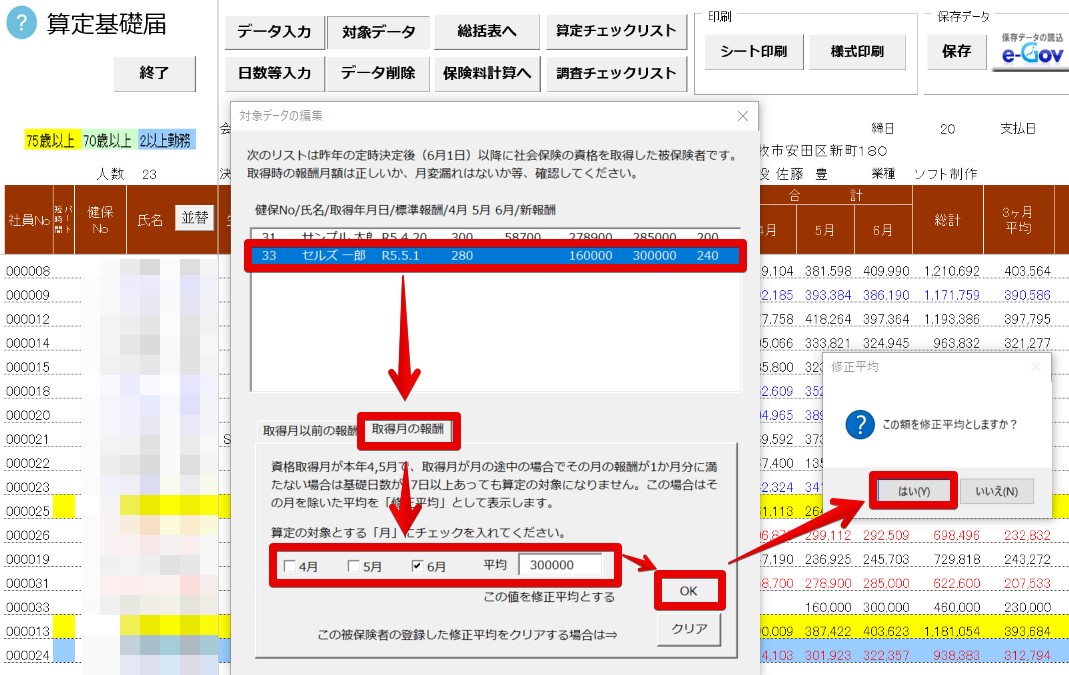Choose いいえ(N) in 修正平均 dialog

click(996, 491)
